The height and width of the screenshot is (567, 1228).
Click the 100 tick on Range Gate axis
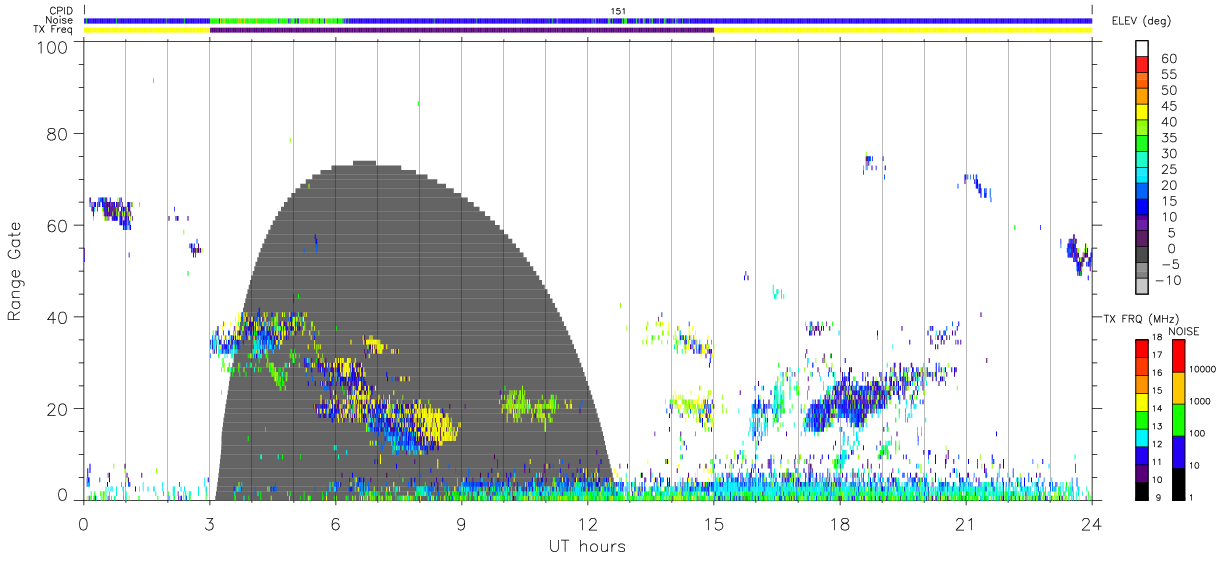pos(54,47)
